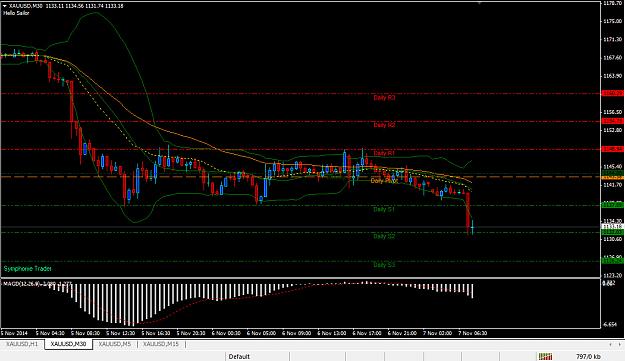Image resolution: width=625 pixels, height=361 pixels.
Task: Click the Daily R1 level label
Action: click(384, 153)
